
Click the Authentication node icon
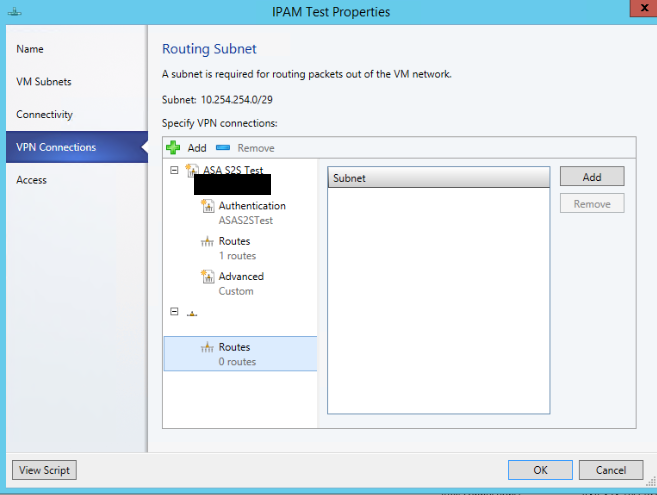point(208,206)
